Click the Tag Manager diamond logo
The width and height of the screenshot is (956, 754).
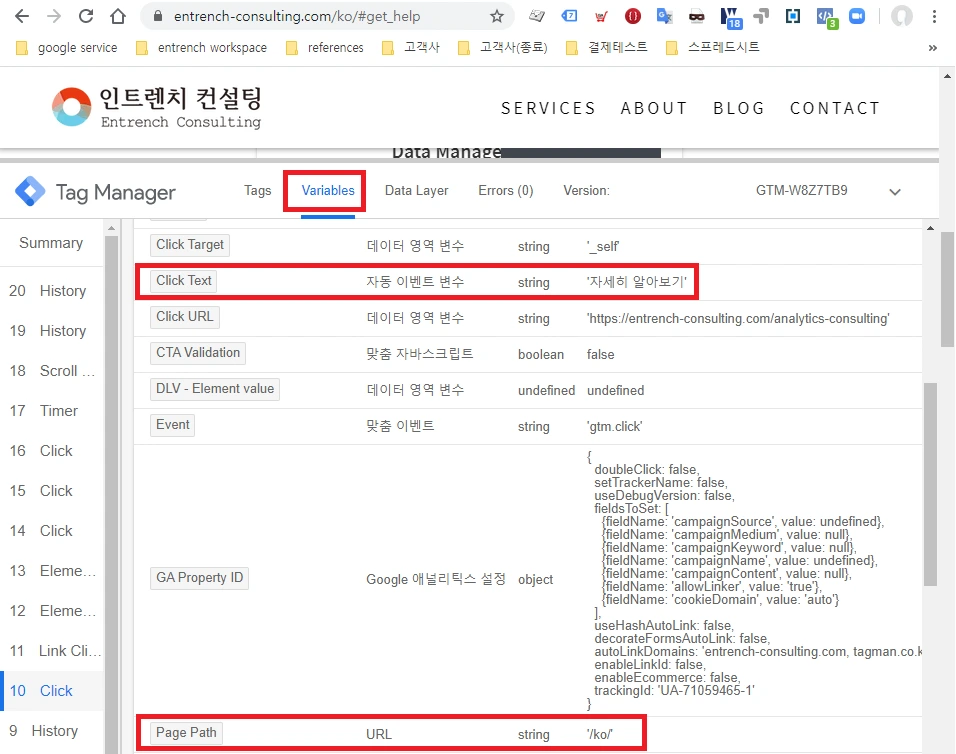(30, 191)
